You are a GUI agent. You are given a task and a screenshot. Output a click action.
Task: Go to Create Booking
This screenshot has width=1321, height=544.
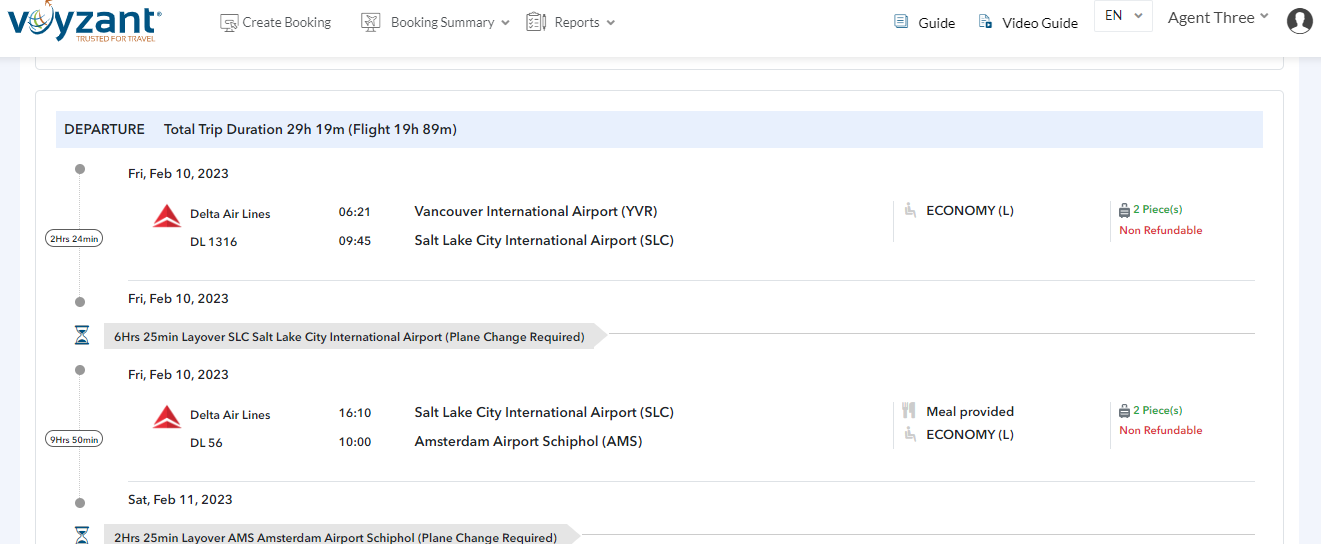point(286,22)
